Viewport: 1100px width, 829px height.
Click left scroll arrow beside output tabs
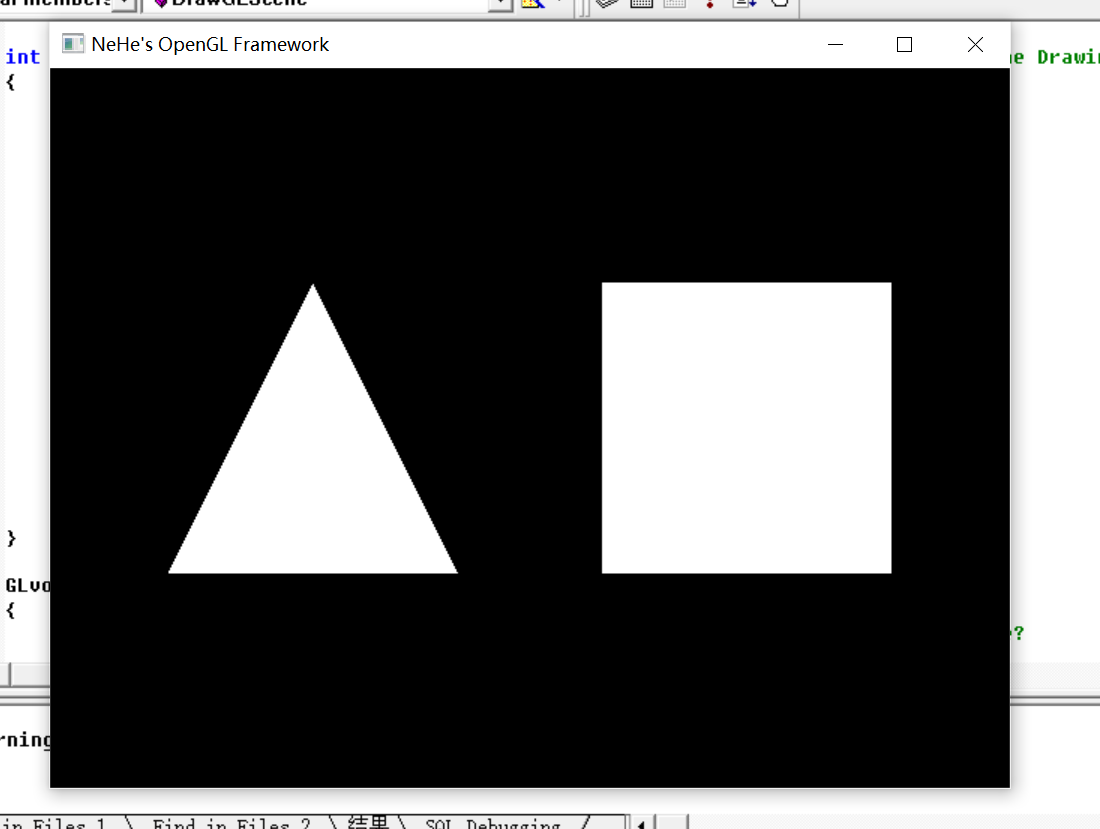(x=640, y=823)
